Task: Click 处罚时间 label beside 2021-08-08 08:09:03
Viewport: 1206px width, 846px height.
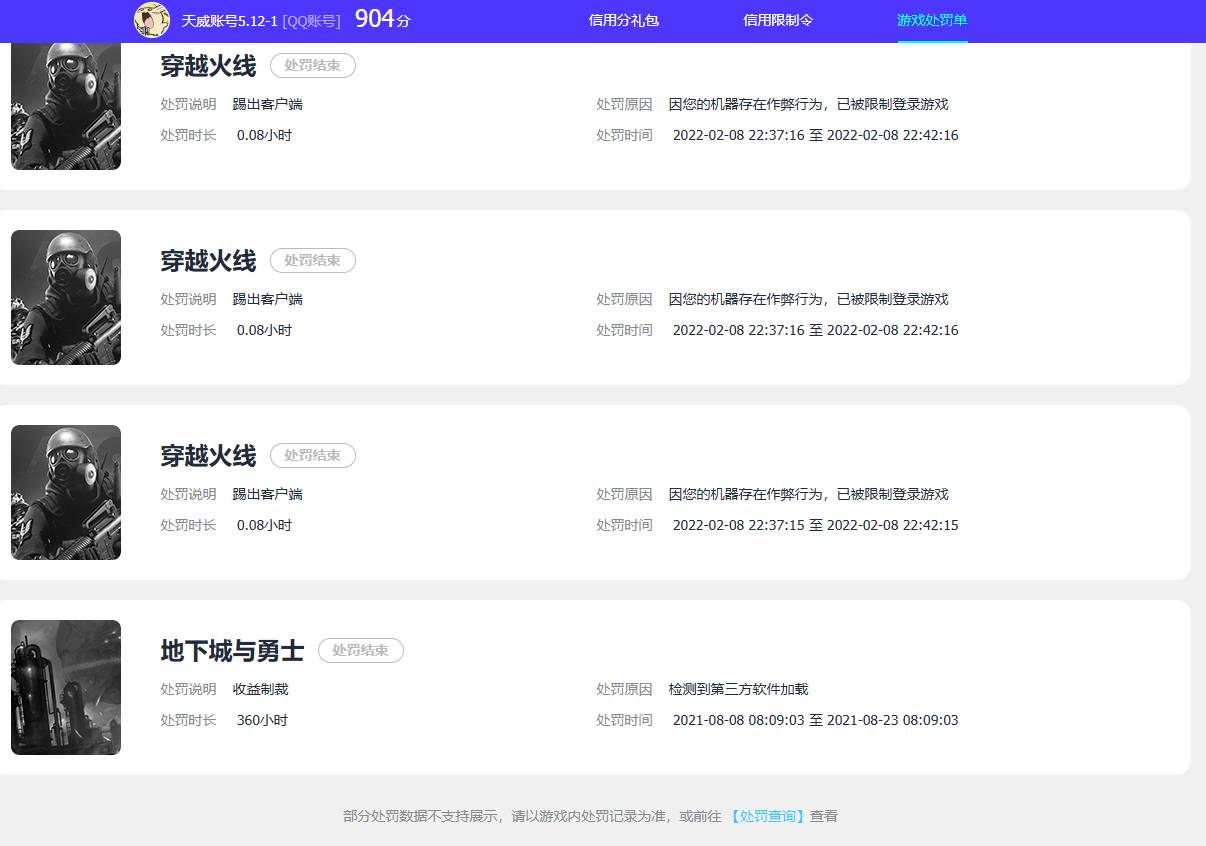Action: click(624, 720)
